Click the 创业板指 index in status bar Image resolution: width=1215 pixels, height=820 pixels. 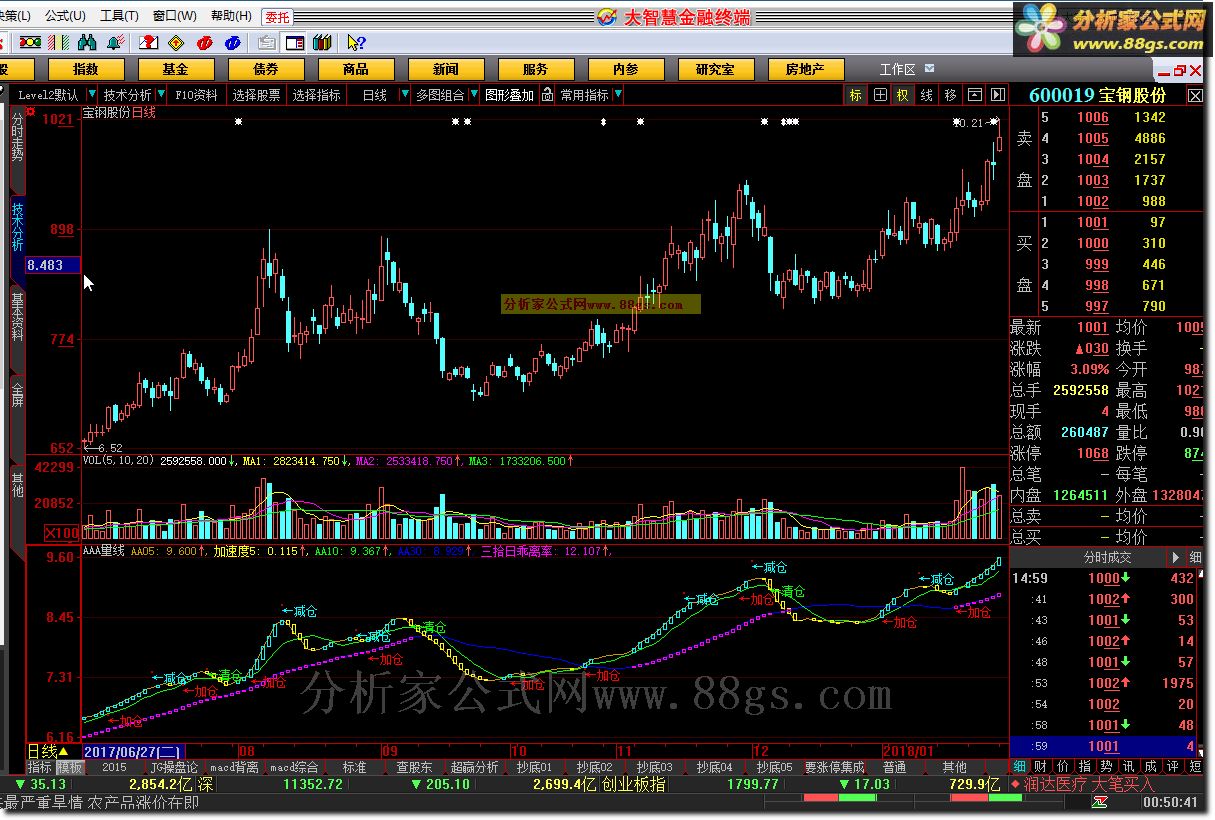(633, 784)
